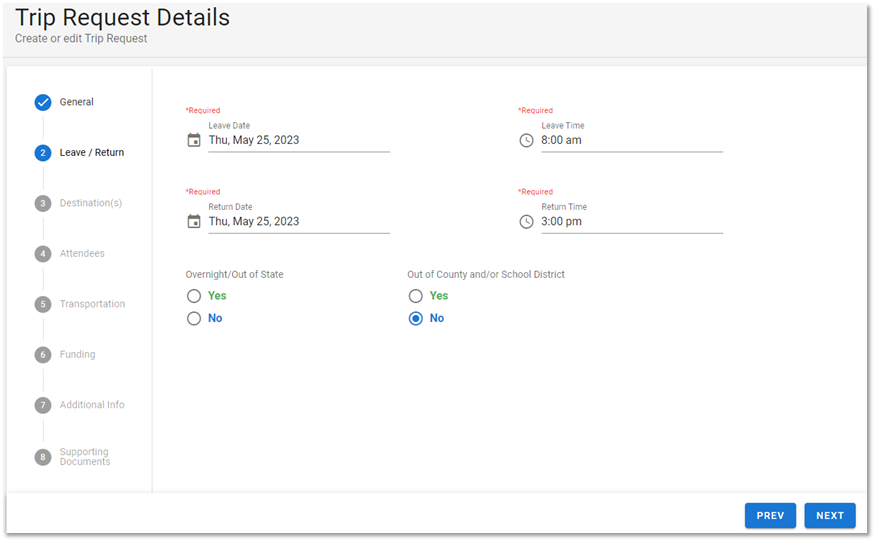Select Yes for Out of County and/or School District
The image size is (876, 542).
[416, 296]
